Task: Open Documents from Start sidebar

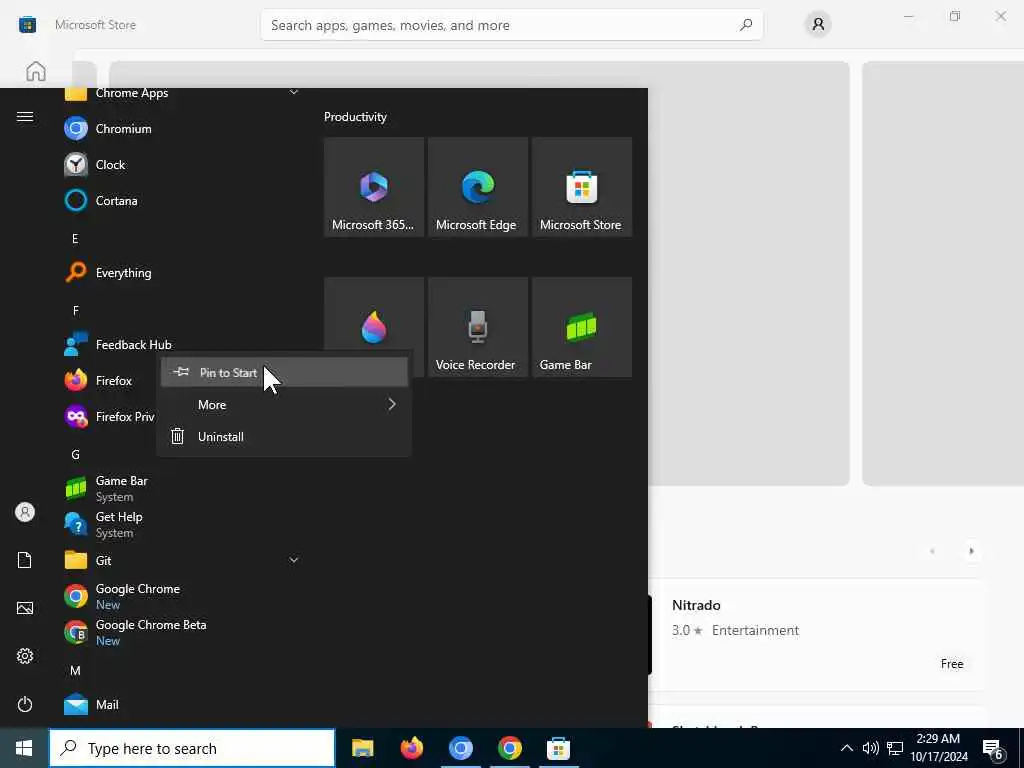Action: (x=25, y=560)
